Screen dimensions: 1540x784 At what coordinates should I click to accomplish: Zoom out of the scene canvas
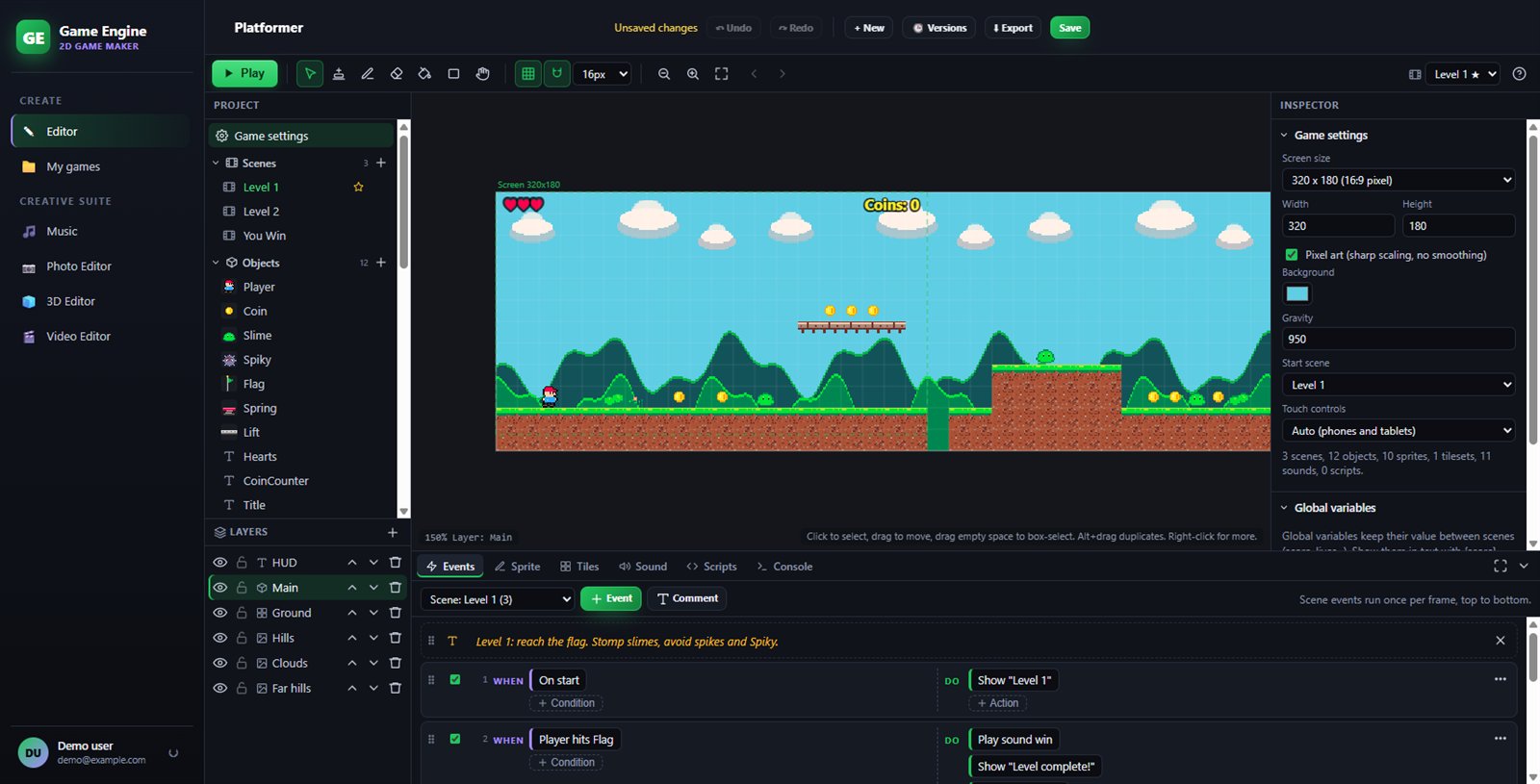[664, 74]
